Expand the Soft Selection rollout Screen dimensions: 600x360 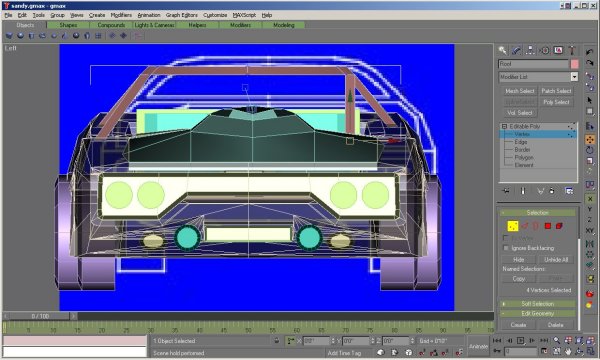coord(538,304)
